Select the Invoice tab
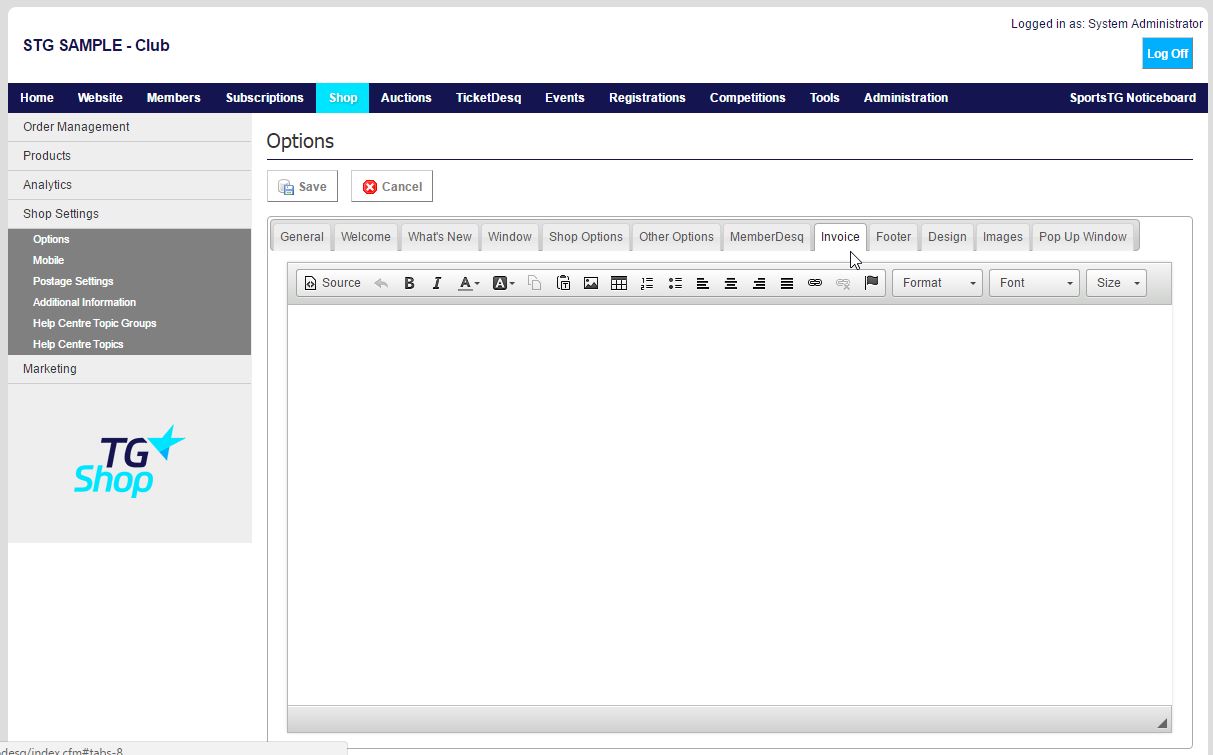 tap(840, 237)
